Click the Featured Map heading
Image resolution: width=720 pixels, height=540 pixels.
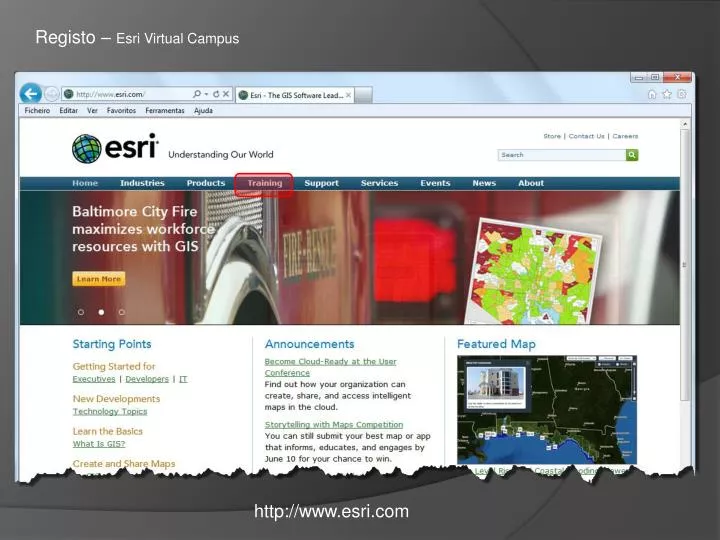point(496,344)
